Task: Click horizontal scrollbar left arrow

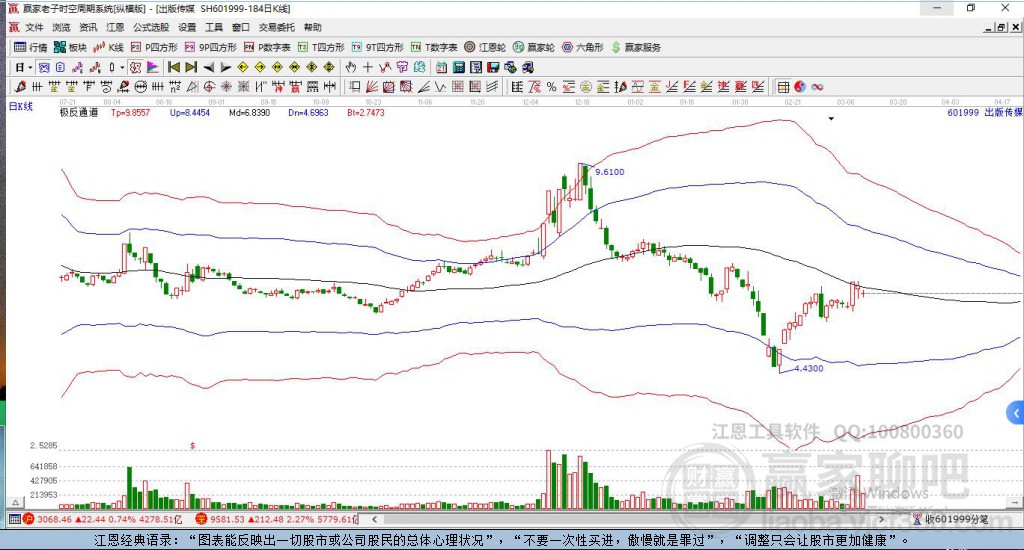Action: [x=374, y=519]
